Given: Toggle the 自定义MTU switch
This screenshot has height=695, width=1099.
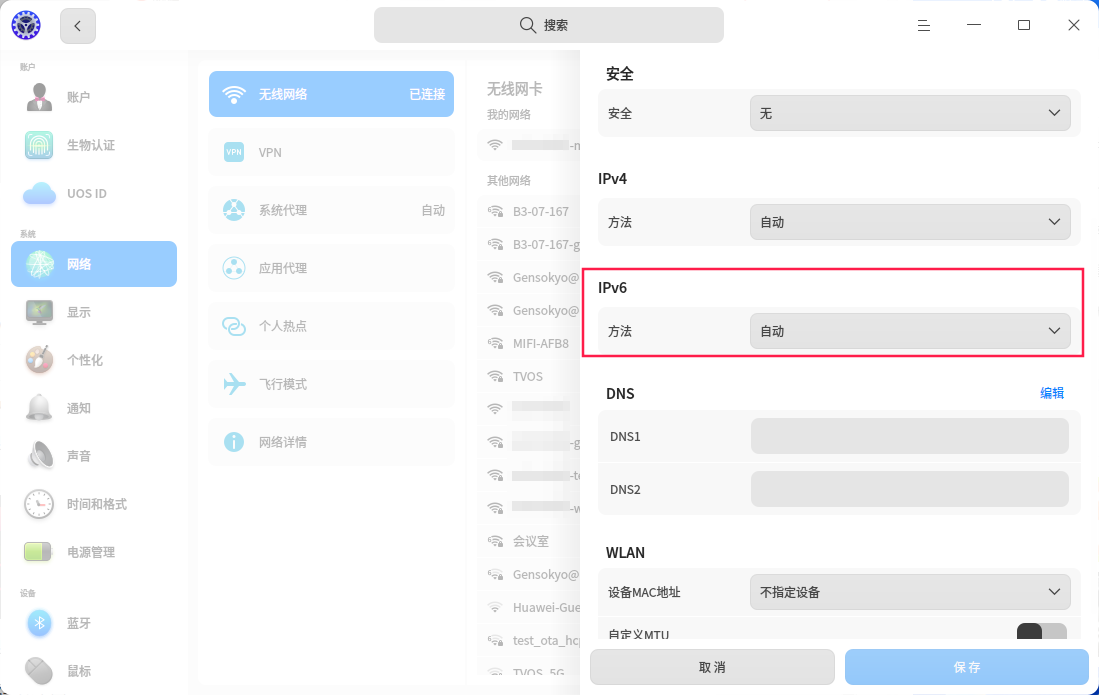Looking at the screenshot, I should (1042, 631).
